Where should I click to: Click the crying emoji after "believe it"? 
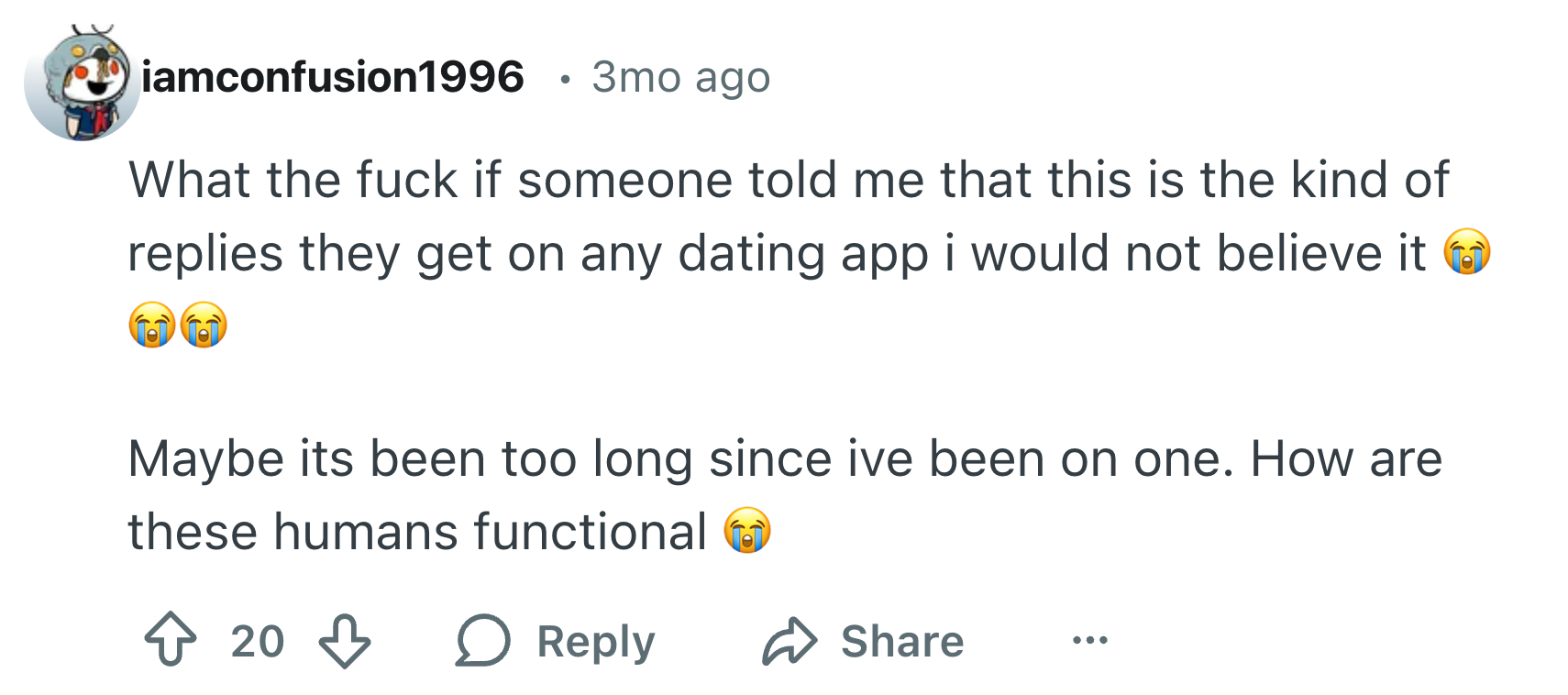point(1466,252)
